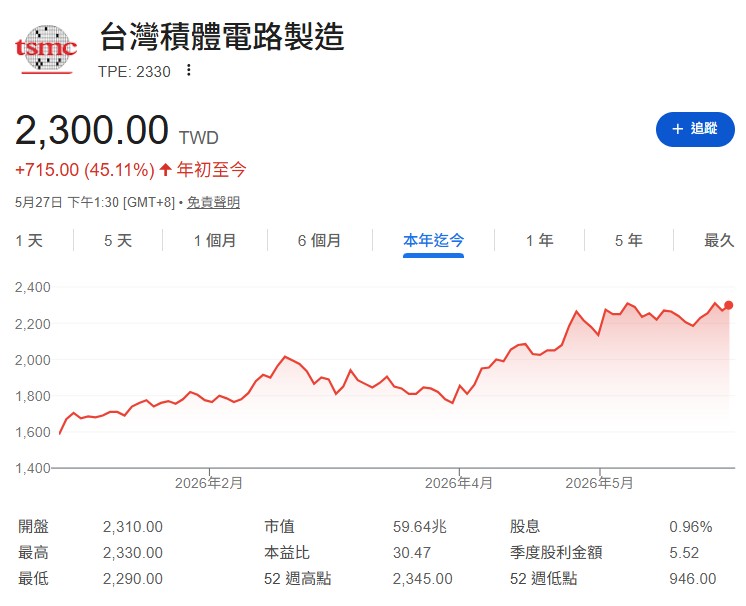This screenshot has height=606, width=746.
Task: Switch to the 1 個月 tab
Action: click(215, 241)
